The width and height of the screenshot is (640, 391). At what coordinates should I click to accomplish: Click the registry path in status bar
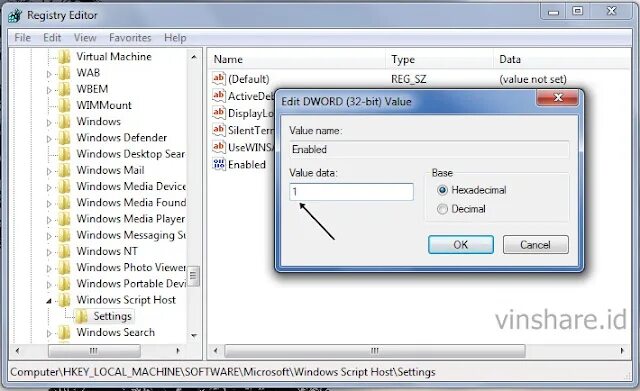pyautogui.click(x=223, y=372)
